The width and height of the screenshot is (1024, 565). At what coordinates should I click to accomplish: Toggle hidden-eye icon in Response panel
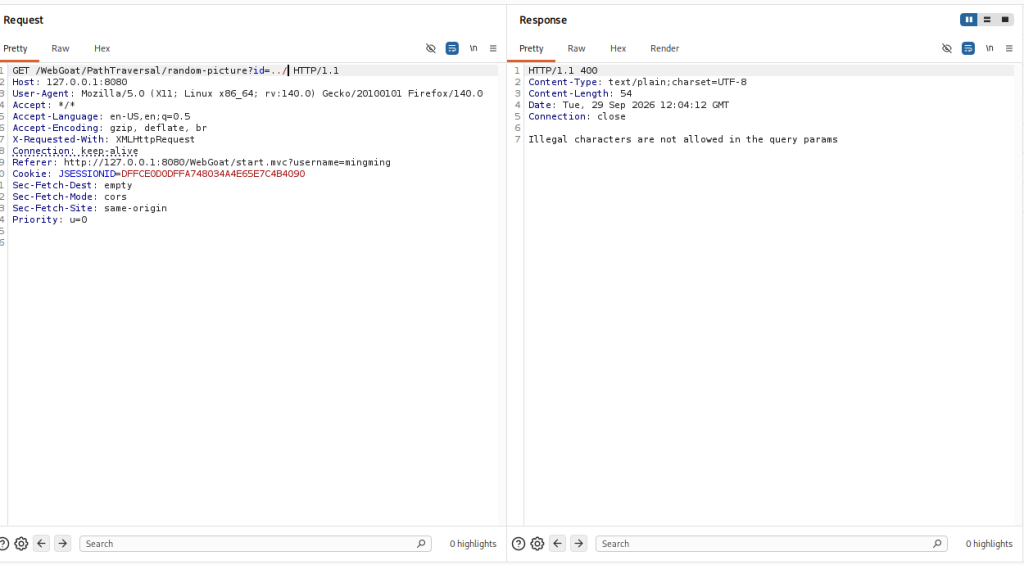point(946,48)
